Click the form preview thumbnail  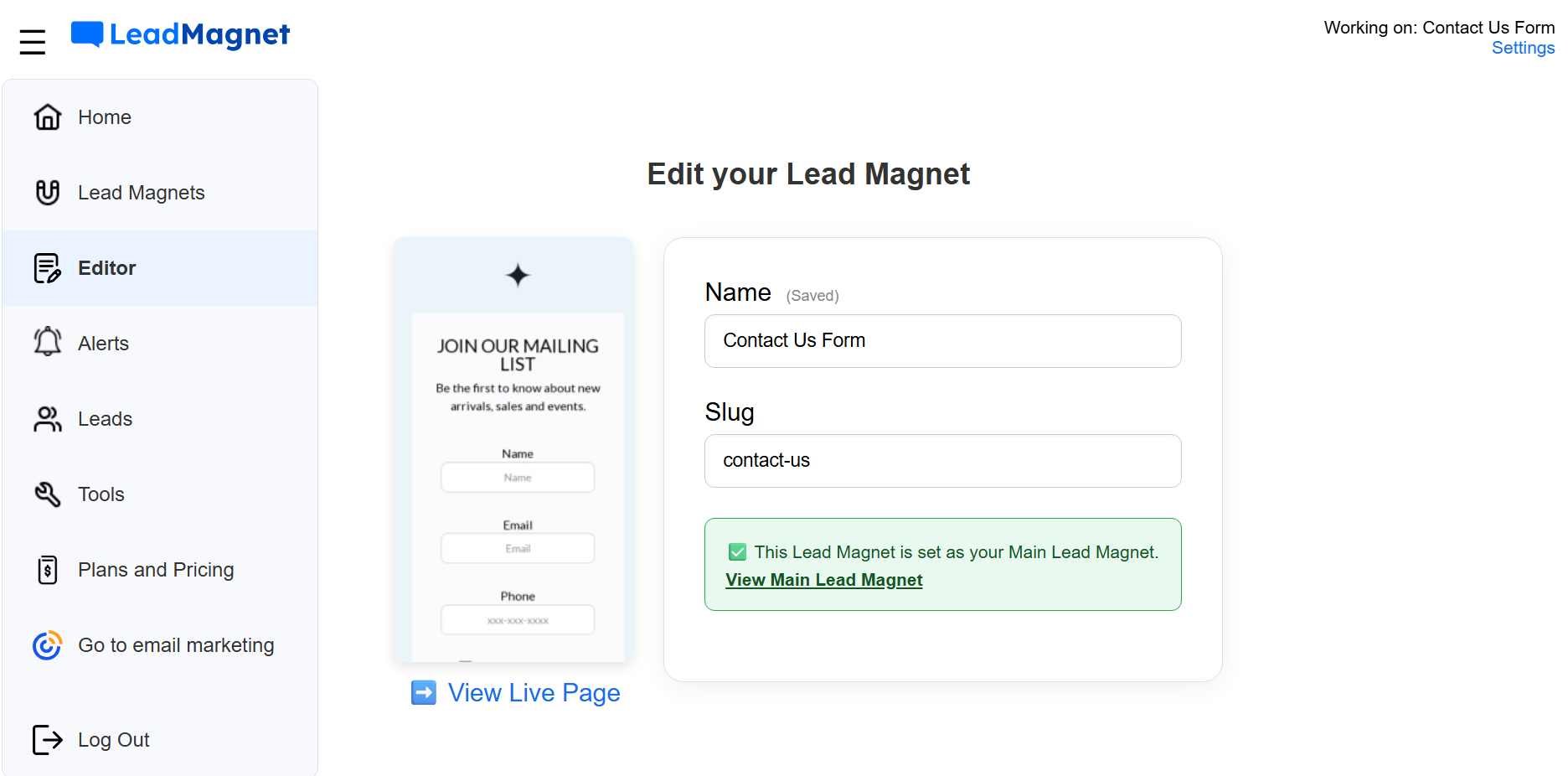[513, 448]
